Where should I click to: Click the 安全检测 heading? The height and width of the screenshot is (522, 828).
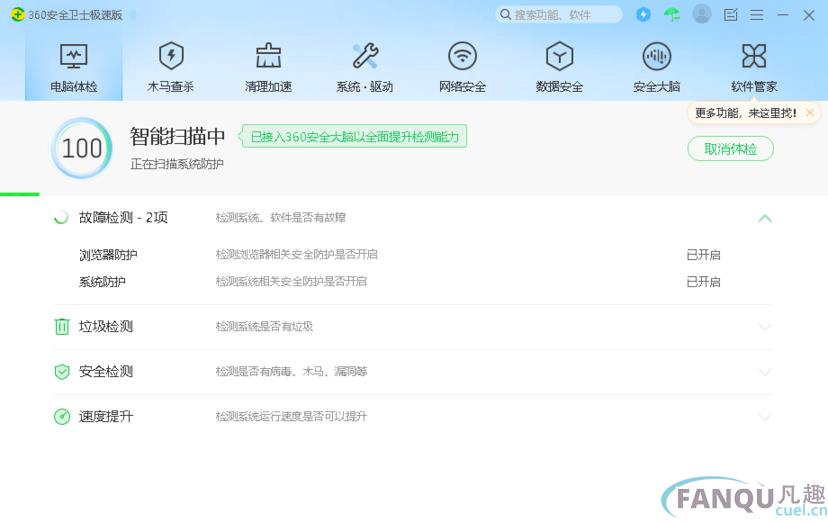point(106,372)
